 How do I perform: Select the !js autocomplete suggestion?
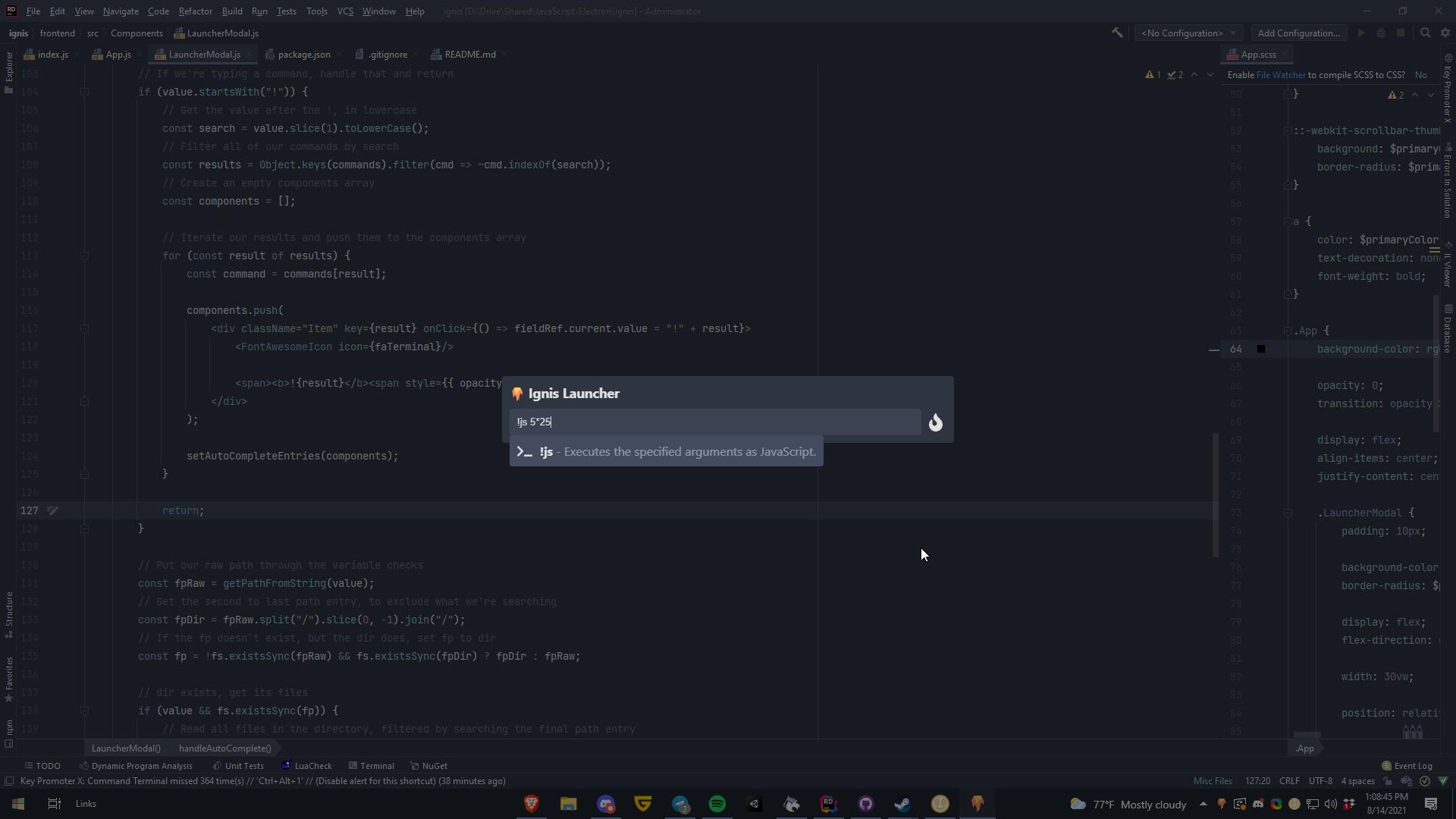(666, 452)
